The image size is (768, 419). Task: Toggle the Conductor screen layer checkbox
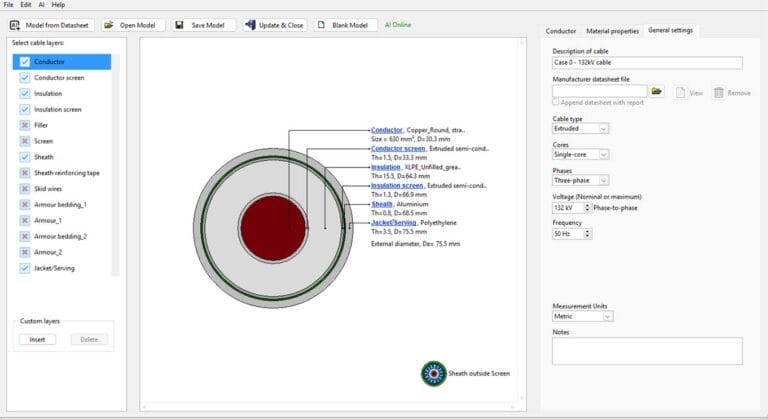24,77
